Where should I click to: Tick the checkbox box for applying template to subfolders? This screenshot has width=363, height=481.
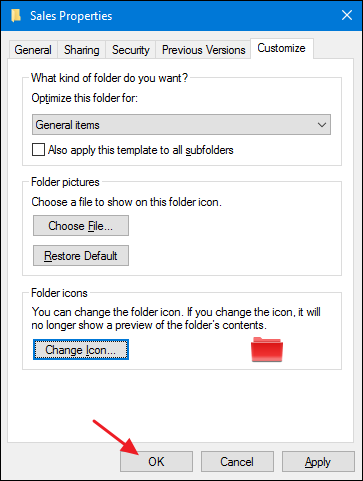(38, 150)
